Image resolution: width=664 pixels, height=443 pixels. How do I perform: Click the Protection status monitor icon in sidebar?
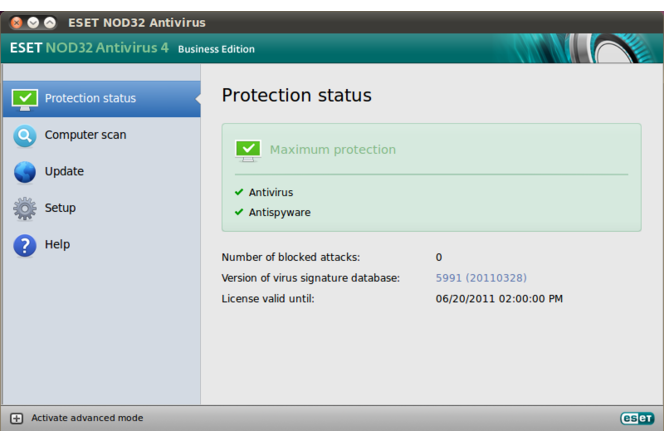[x=25, y=99]
